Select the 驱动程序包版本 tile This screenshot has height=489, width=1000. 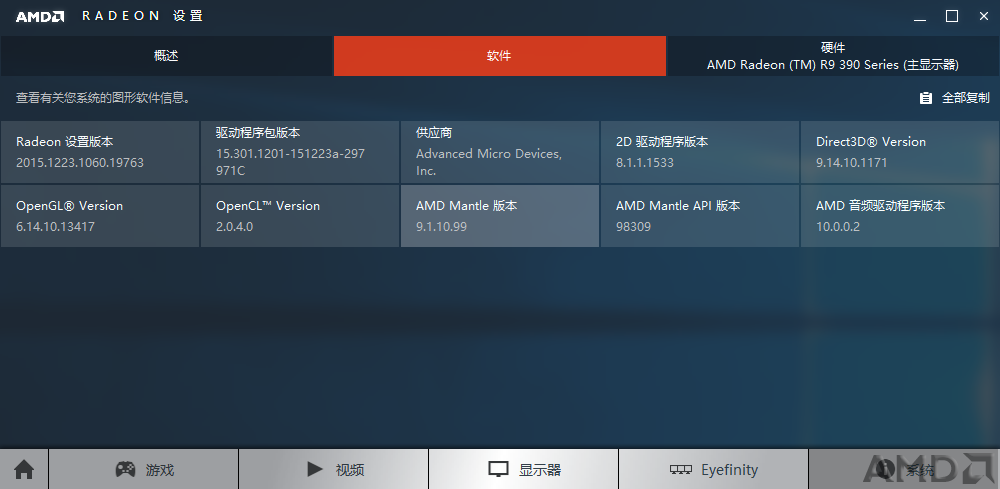(x=300, y=152)
